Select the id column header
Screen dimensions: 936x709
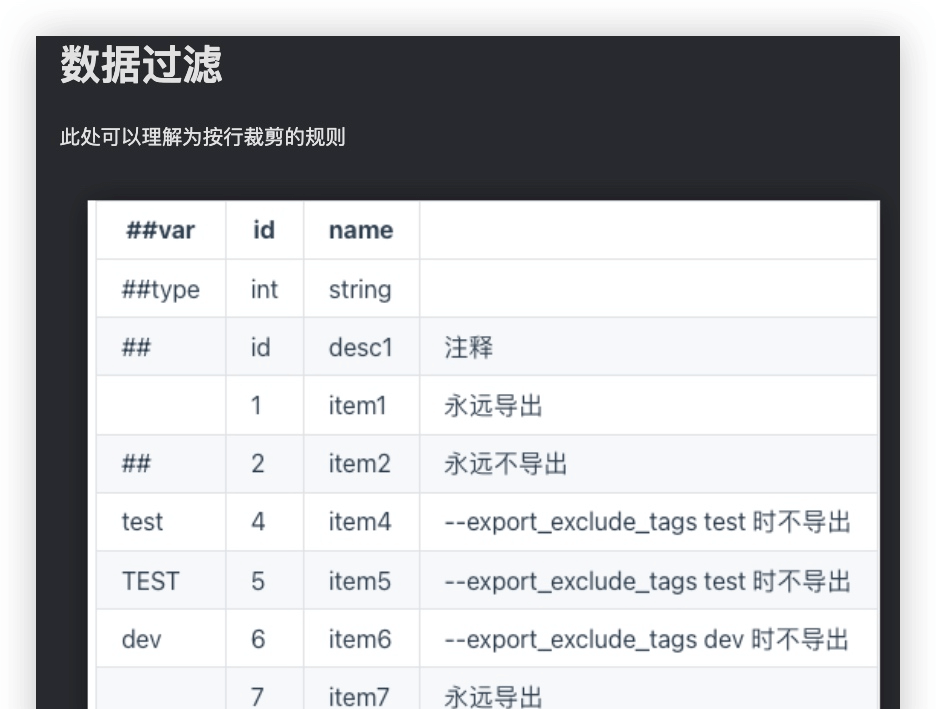264,230
